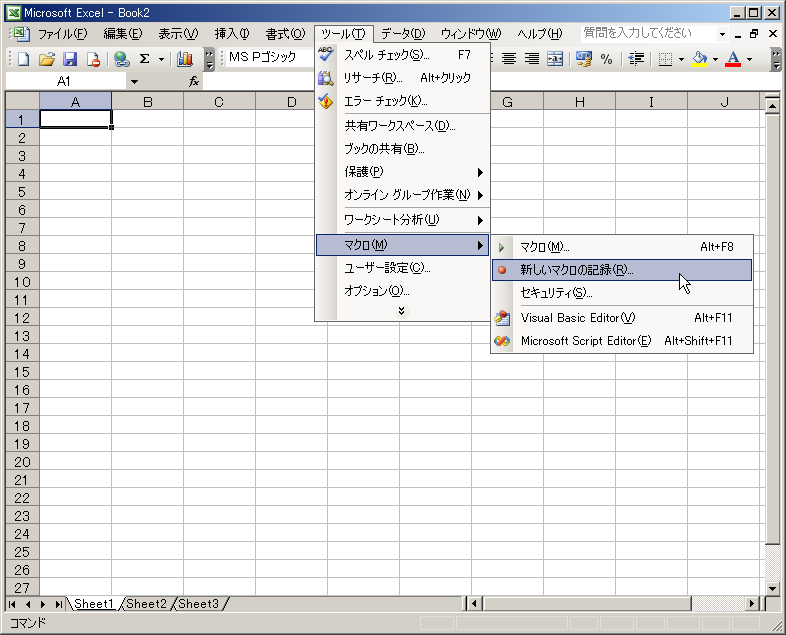This screenshot has height=635, width=786.
Task: Apply the red Font Color A
Action: 733,59
